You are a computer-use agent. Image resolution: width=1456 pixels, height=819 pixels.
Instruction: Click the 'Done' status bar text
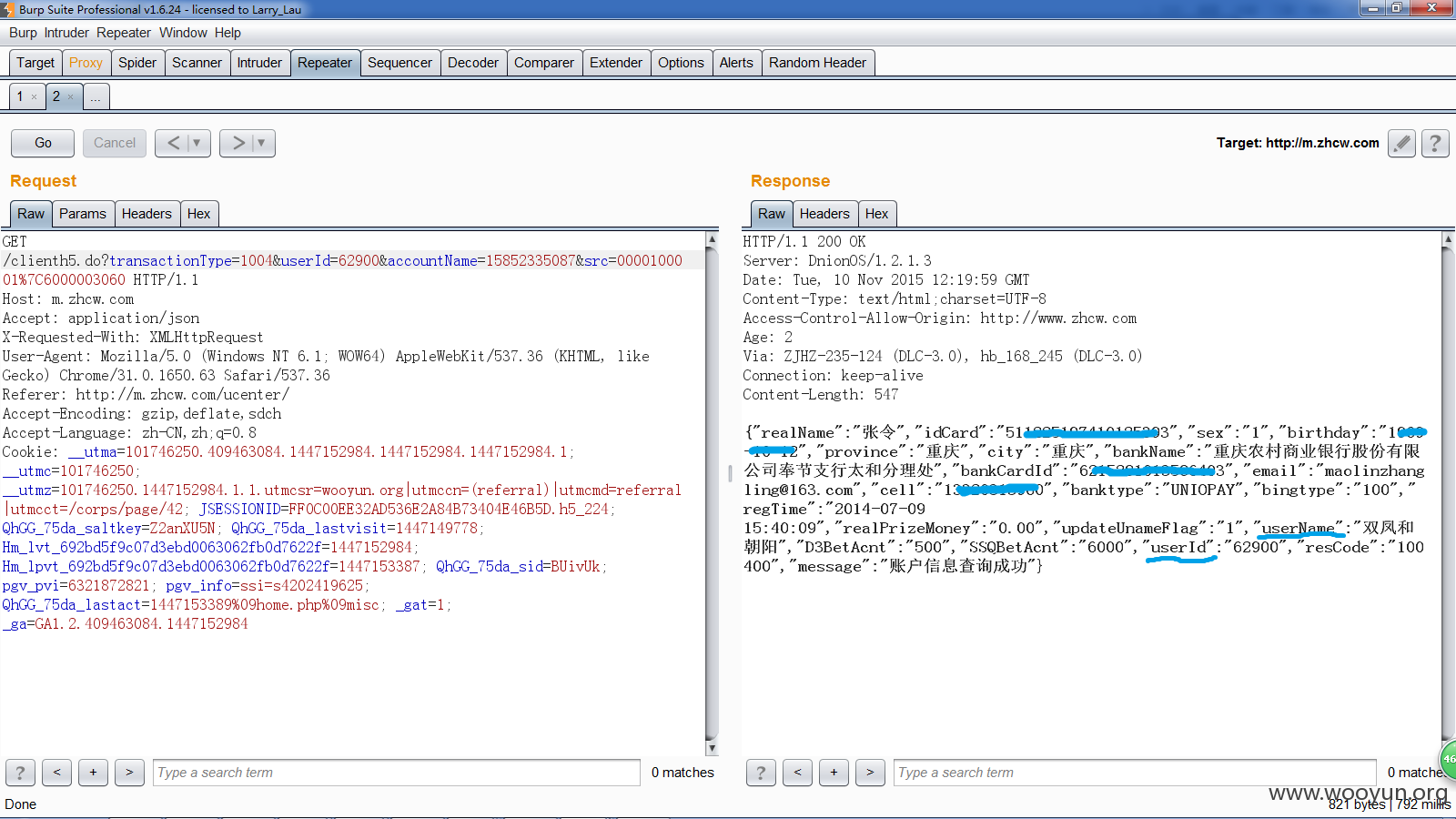(21, 804)
